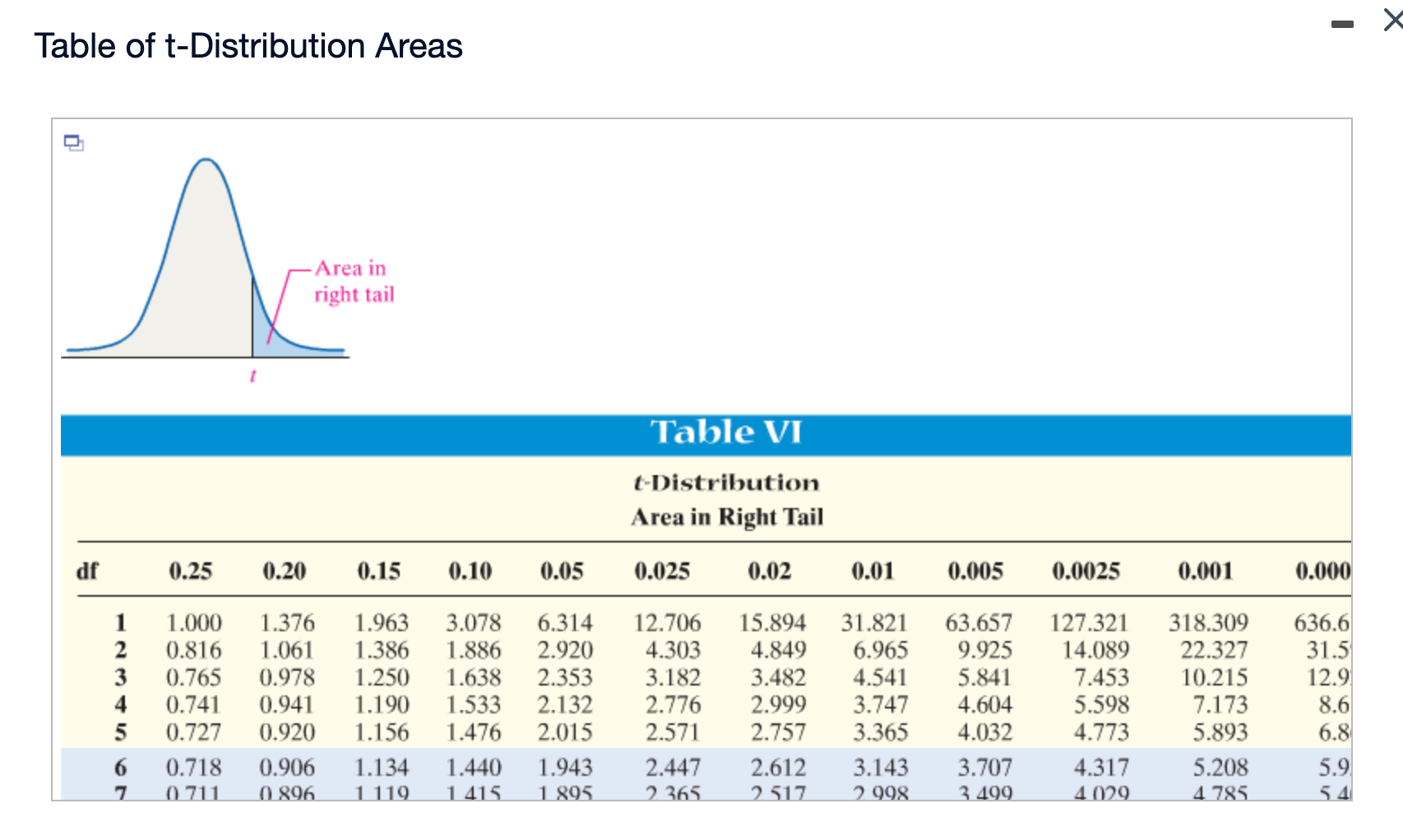Screen dimensions: 1403x840
Task: Minimize the t-Distribution table dialog
Action: (1342, 25)
